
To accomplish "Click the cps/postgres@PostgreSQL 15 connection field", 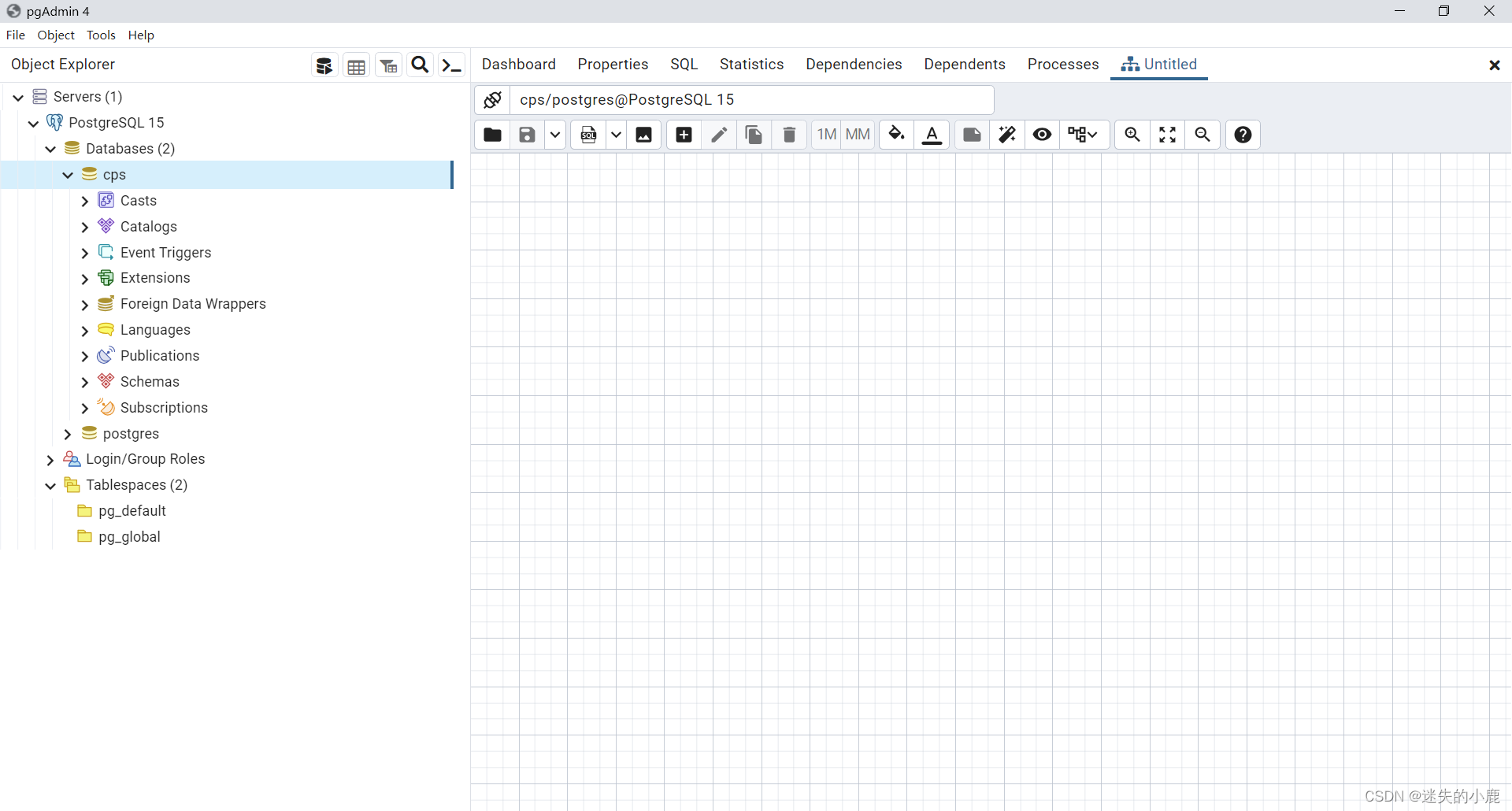I will coord(752,100).
